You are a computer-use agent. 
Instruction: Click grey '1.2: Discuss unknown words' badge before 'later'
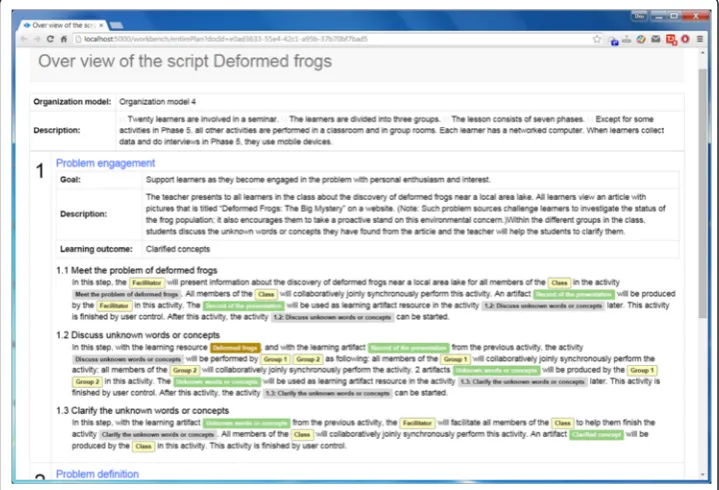pos(543,306)
